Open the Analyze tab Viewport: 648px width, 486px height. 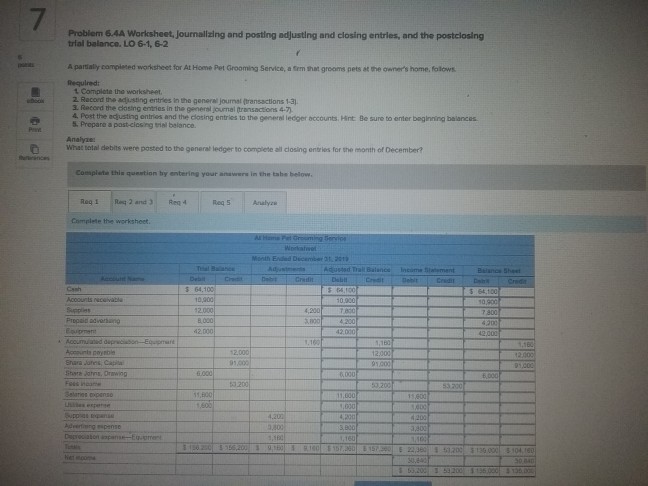click(265, 203)
